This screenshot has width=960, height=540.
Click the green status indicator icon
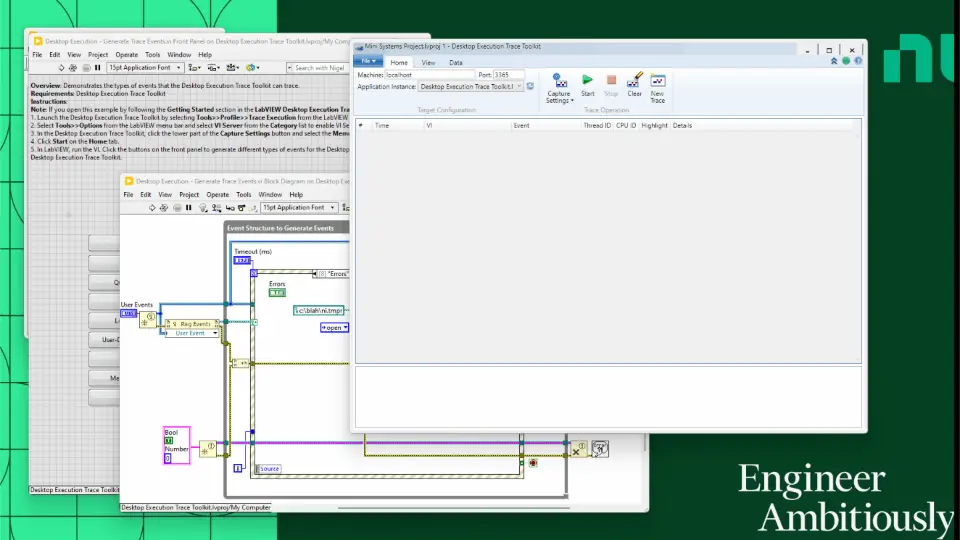[x=846, y=61]
